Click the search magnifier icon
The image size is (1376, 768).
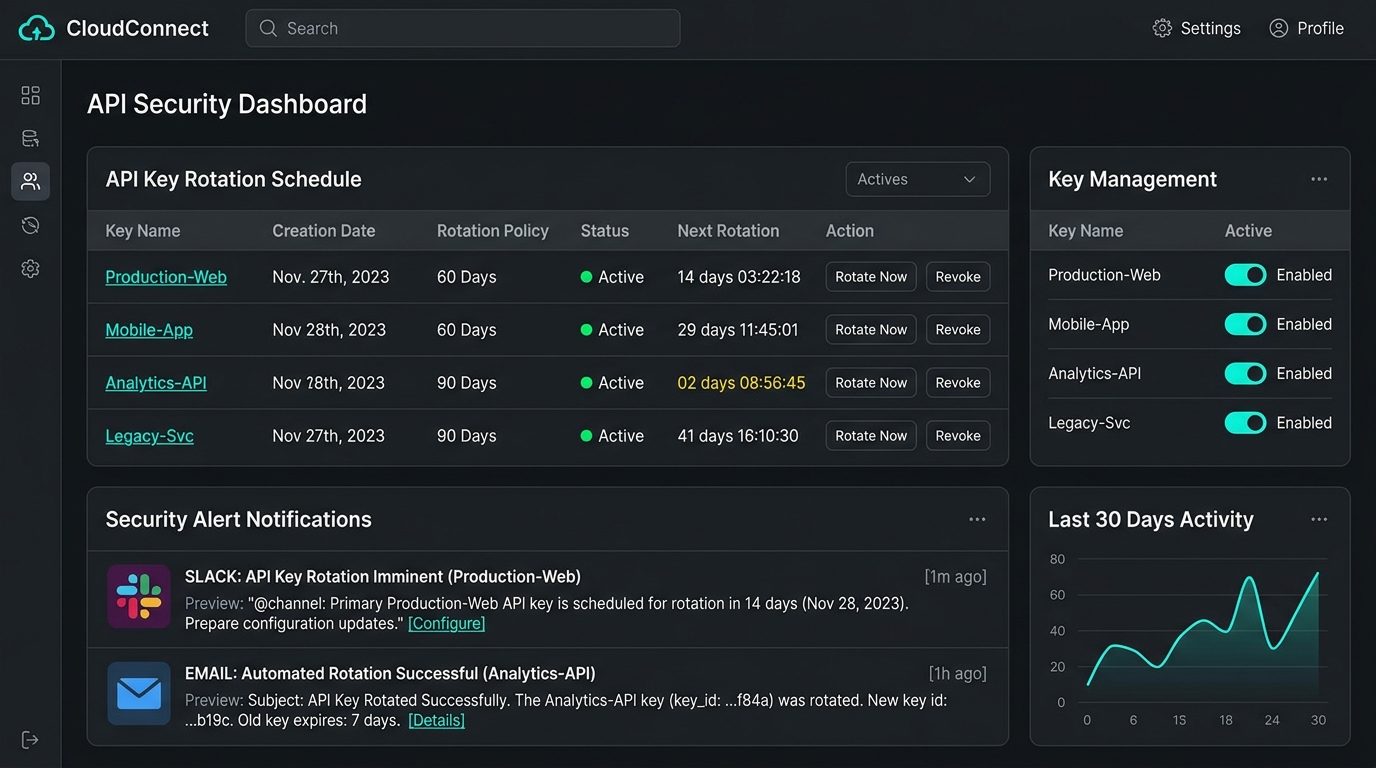[x=268, y=28]
